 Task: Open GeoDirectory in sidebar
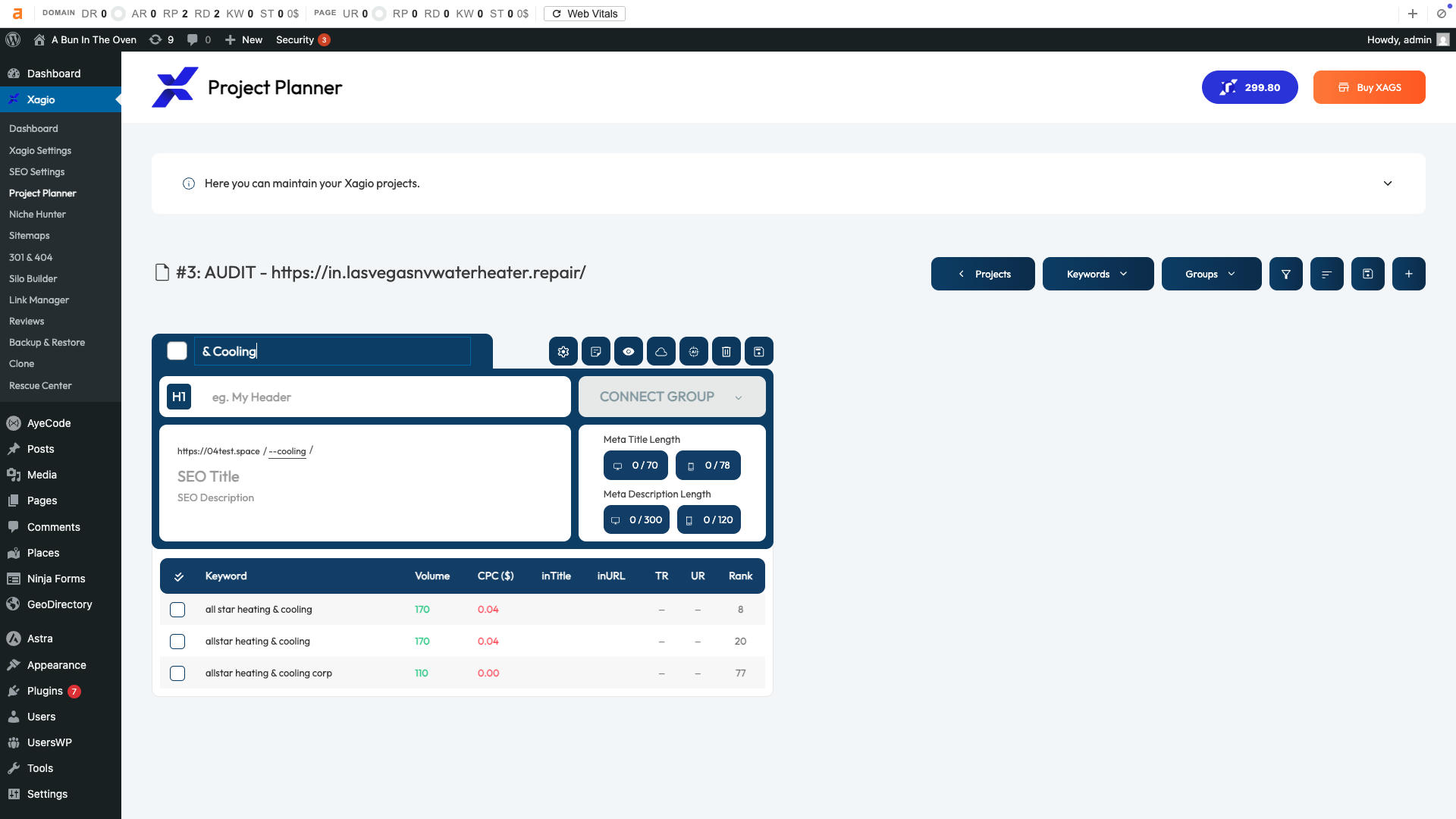[59, 604]
